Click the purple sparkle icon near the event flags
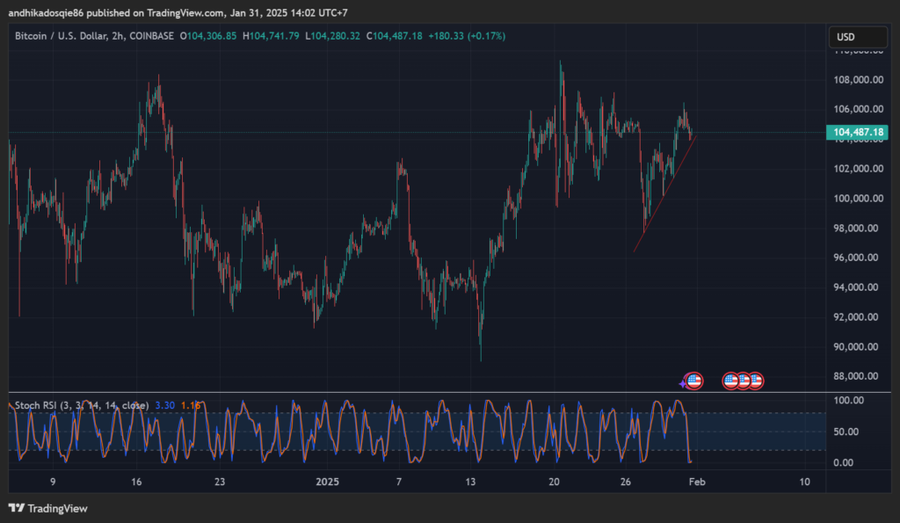900x523 pixels. pos(682,383)
